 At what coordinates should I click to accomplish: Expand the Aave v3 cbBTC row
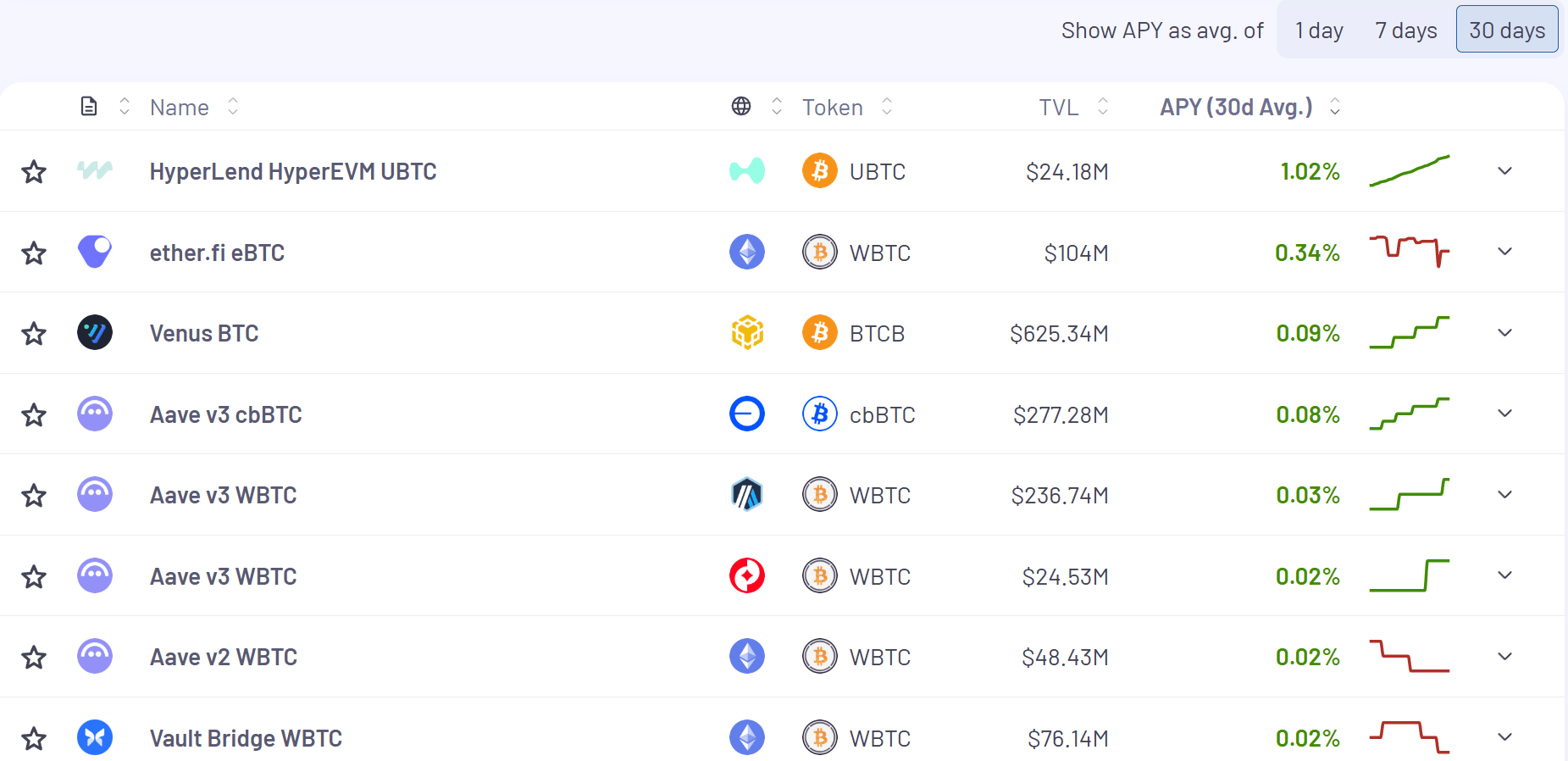coord(1504,414)
